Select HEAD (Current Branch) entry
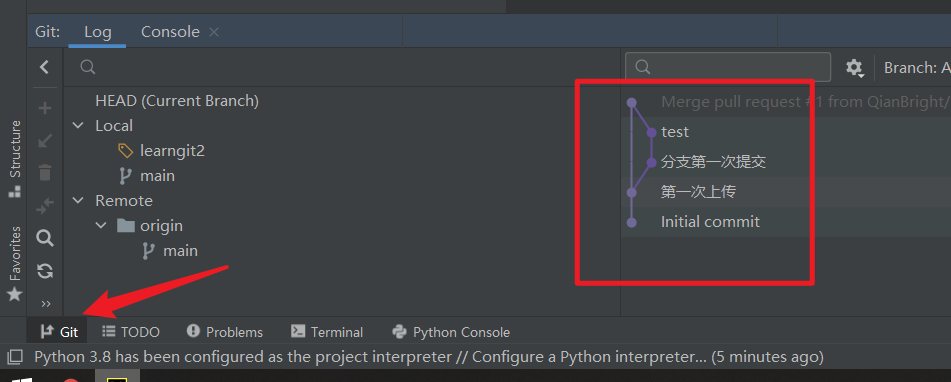Viewport: 951px width, 382px height. [177, 101]
